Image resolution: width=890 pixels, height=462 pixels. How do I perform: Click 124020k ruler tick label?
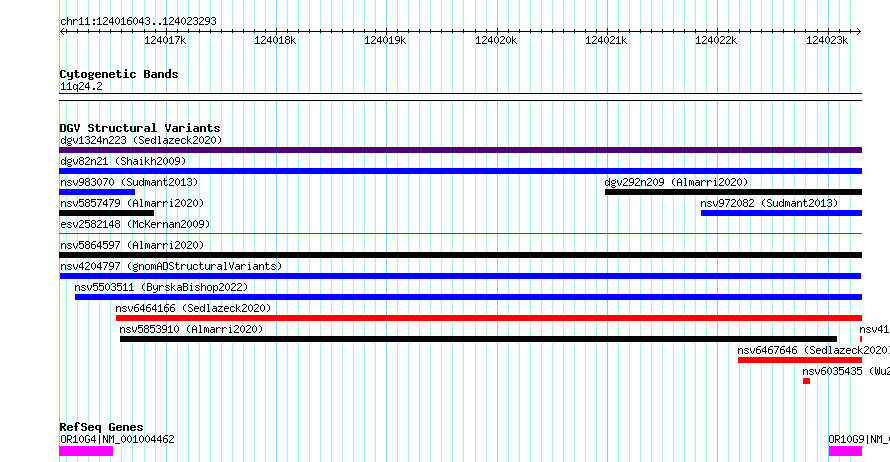pos(496,40)
